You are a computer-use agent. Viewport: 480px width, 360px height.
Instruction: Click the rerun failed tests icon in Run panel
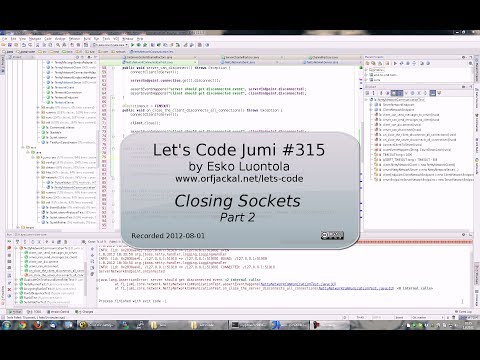pos(9,248)
